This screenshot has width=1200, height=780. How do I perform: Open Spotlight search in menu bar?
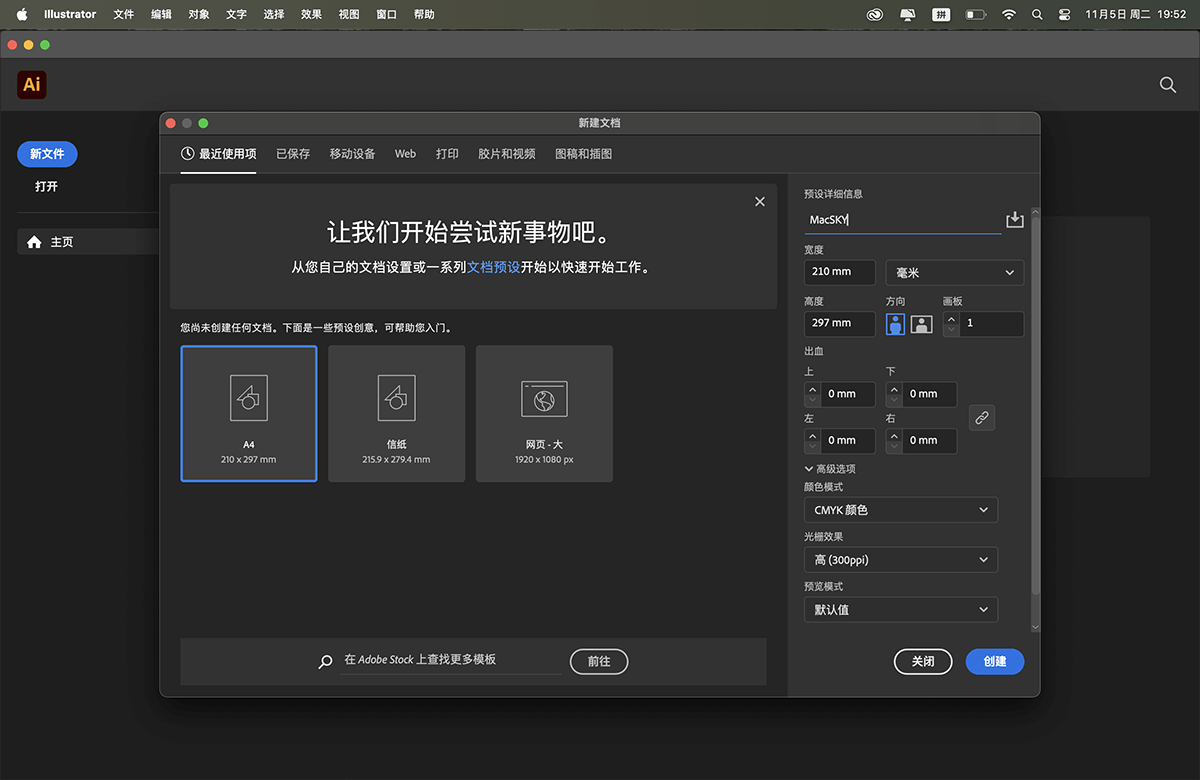[x=1037, y=14]
